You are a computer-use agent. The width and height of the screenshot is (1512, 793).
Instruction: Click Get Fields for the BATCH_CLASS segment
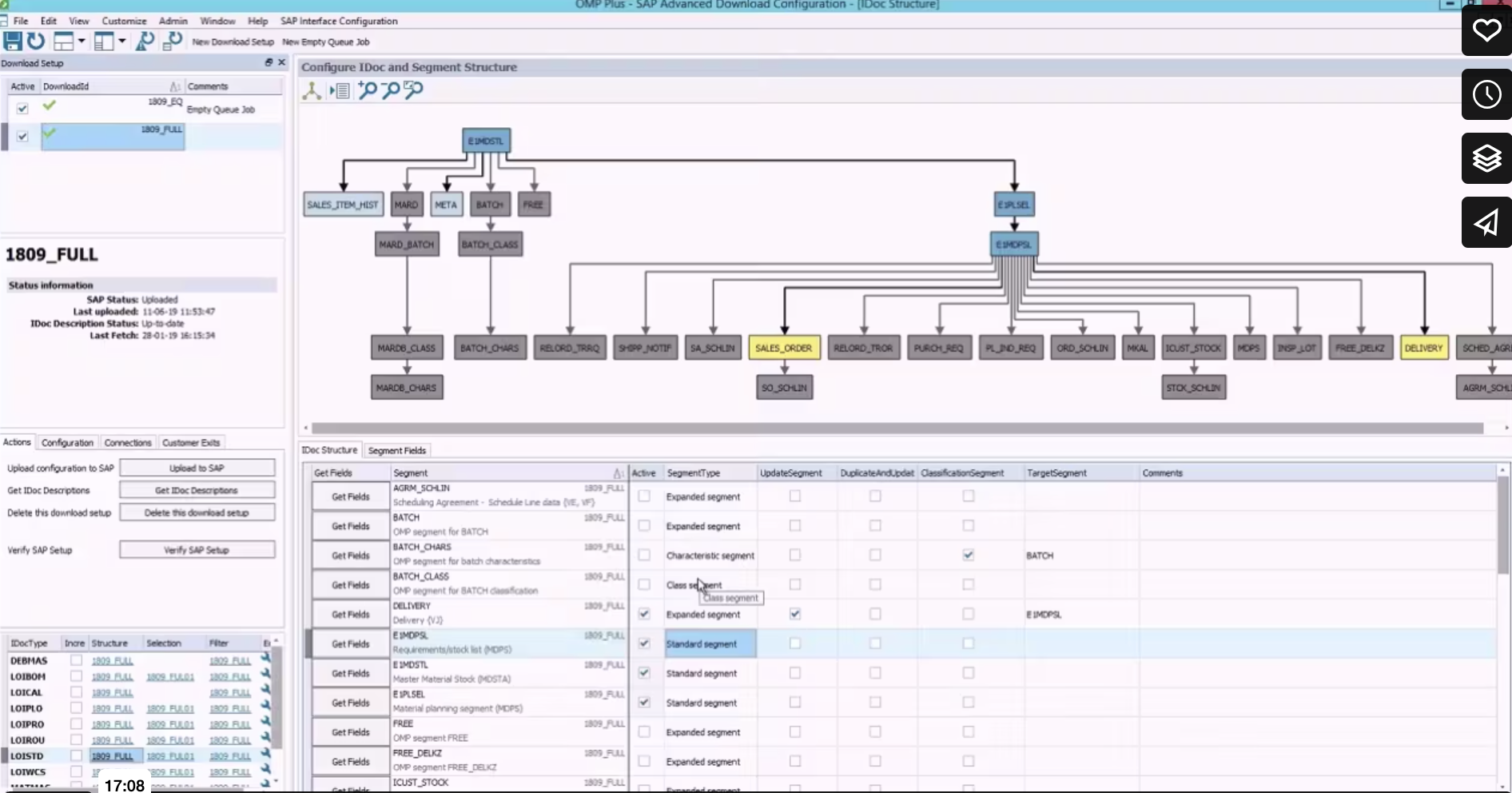point(351,585)
